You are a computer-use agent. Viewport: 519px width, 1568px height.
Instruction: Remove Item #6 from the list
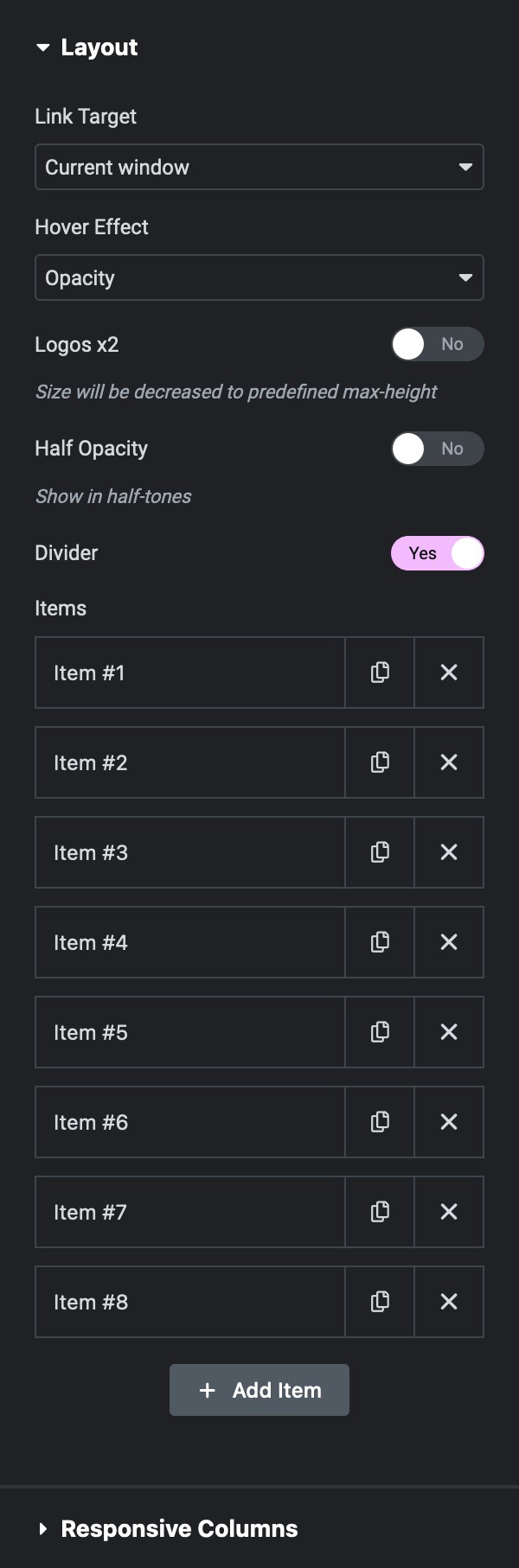pos(449,1122)
